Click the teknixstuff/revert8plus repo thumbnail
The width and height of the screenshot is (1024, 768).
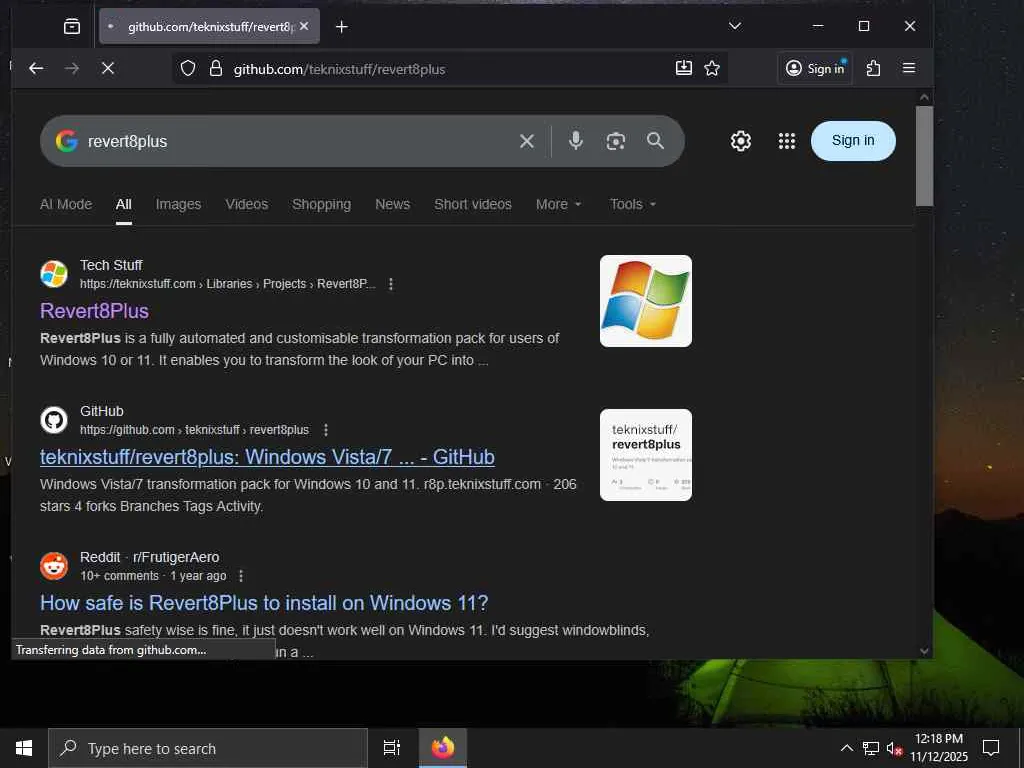coord(646,455)
